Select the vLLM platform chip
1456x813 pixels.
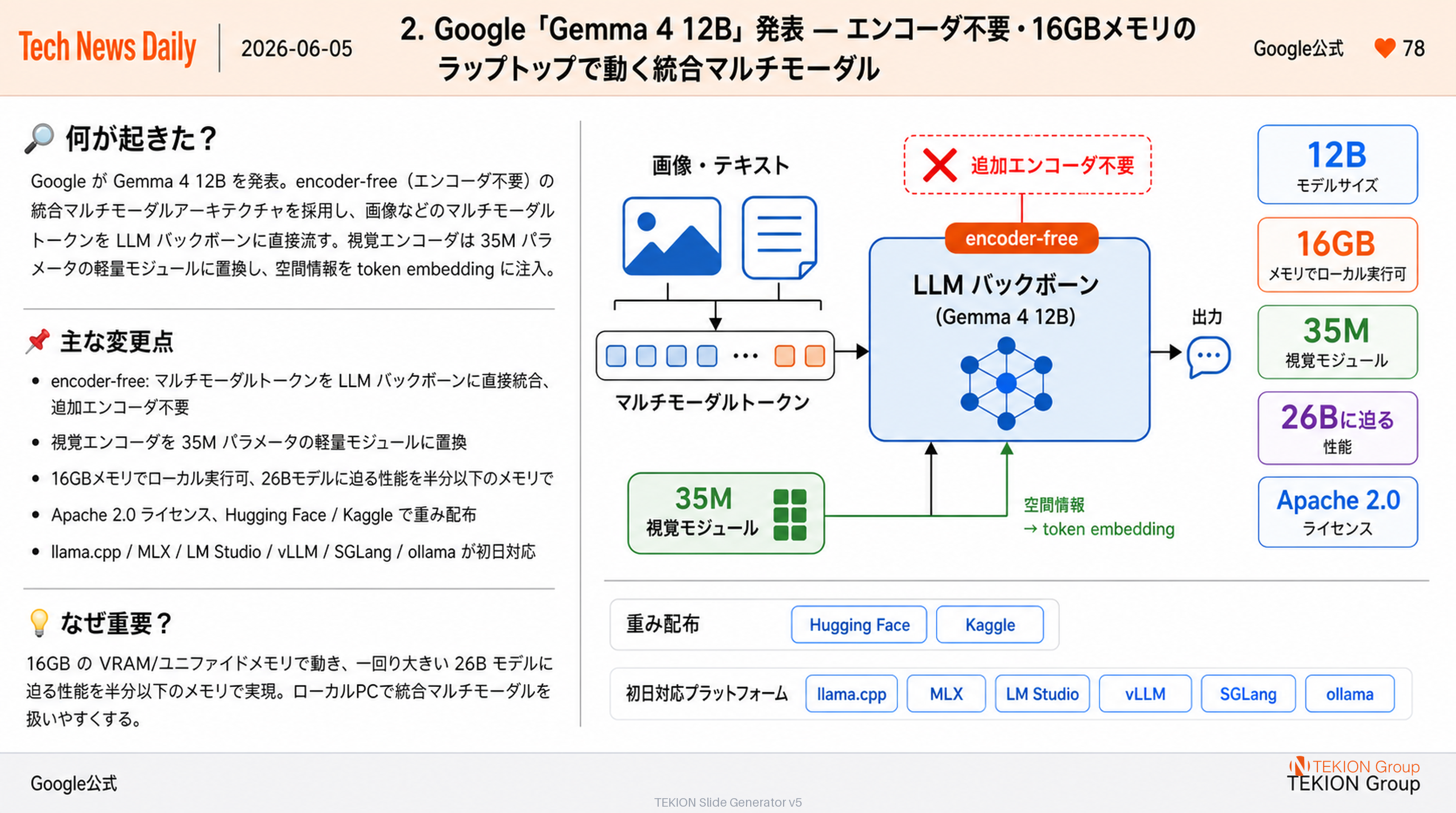point(1145,694)
